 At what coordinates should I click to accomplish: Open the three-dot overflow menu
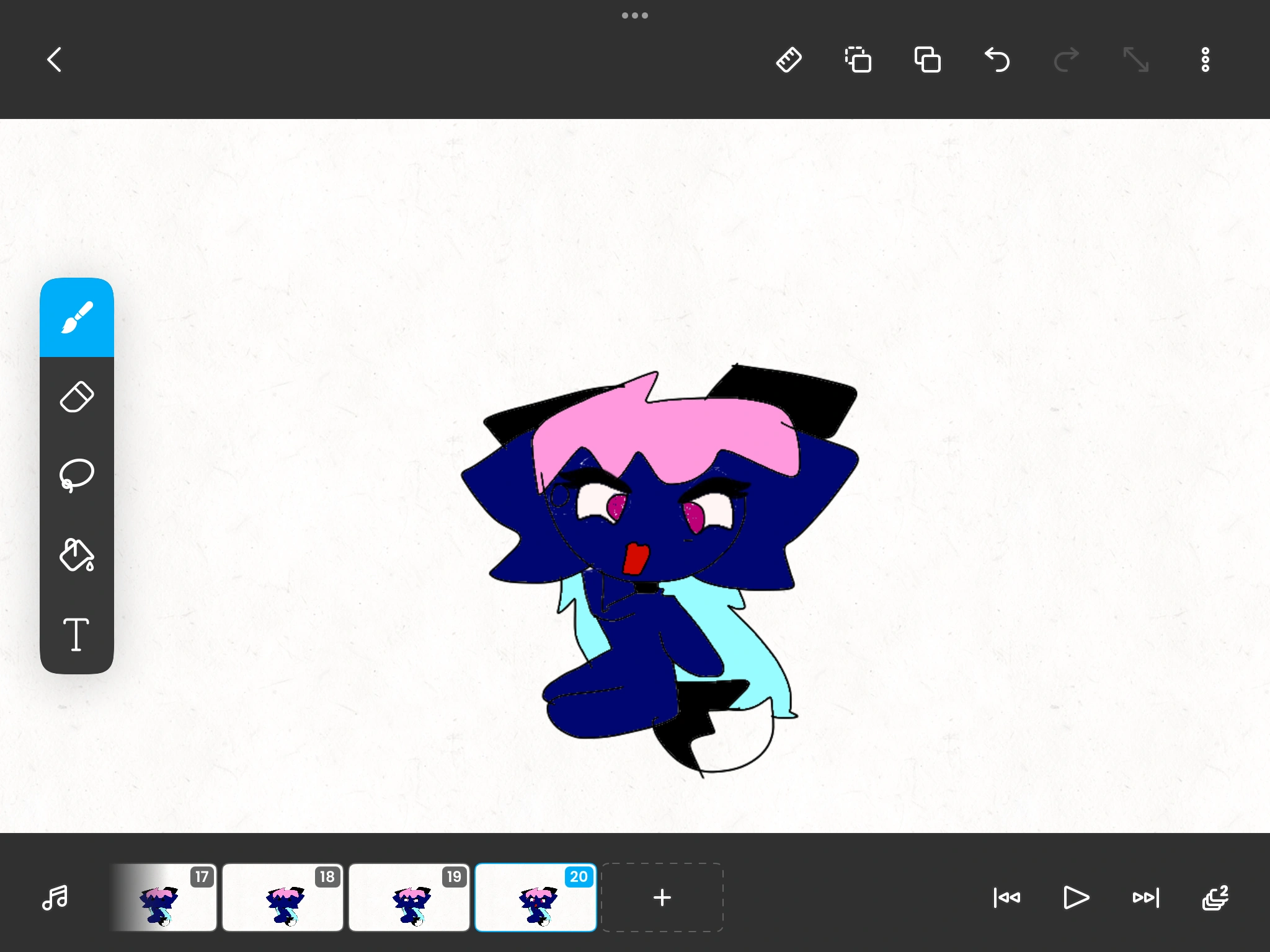coord(1205,60)
